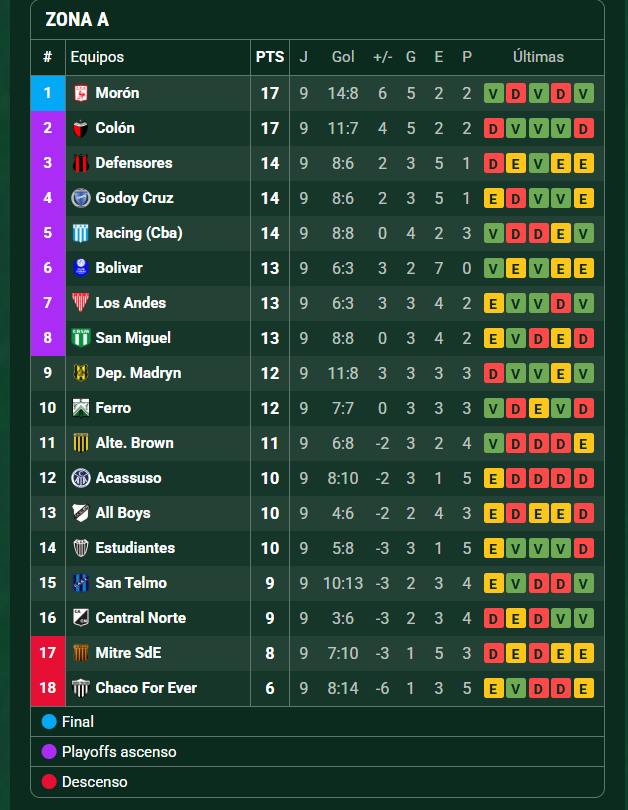Click the Colón club crest
Viewport: 628px width, 810px height.
click(x=81, y=128)
